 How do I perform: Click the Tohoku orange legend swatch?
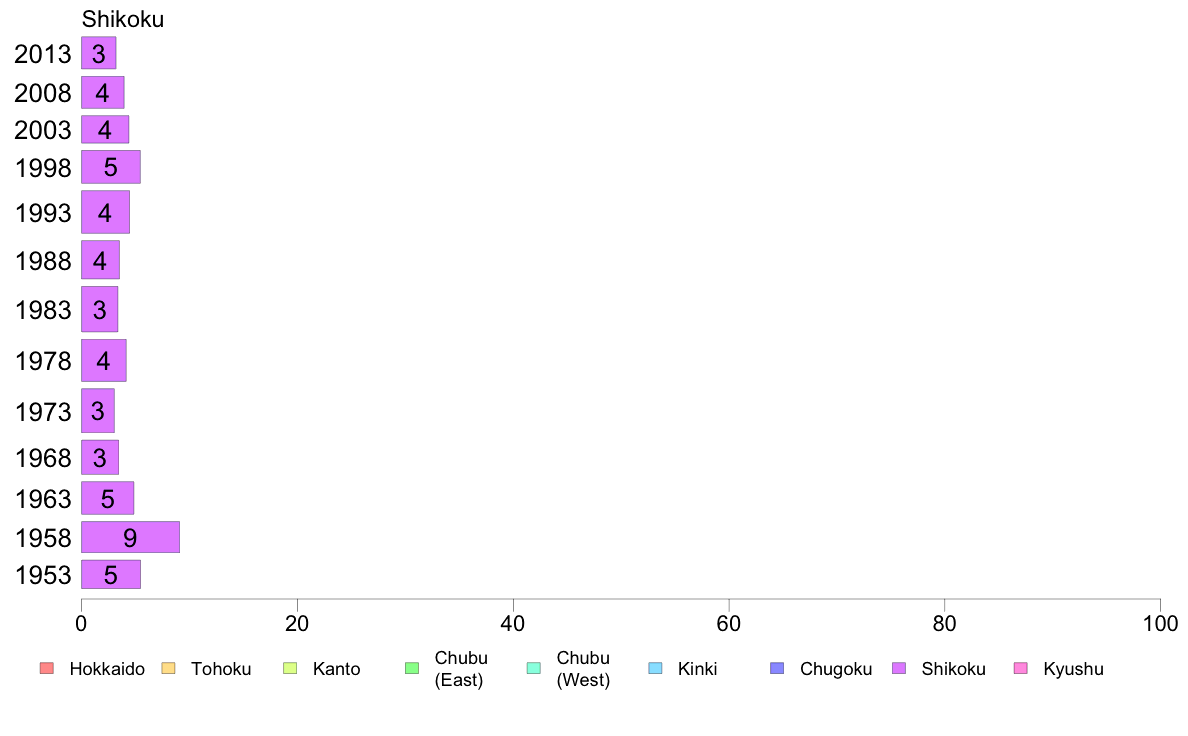168,669
